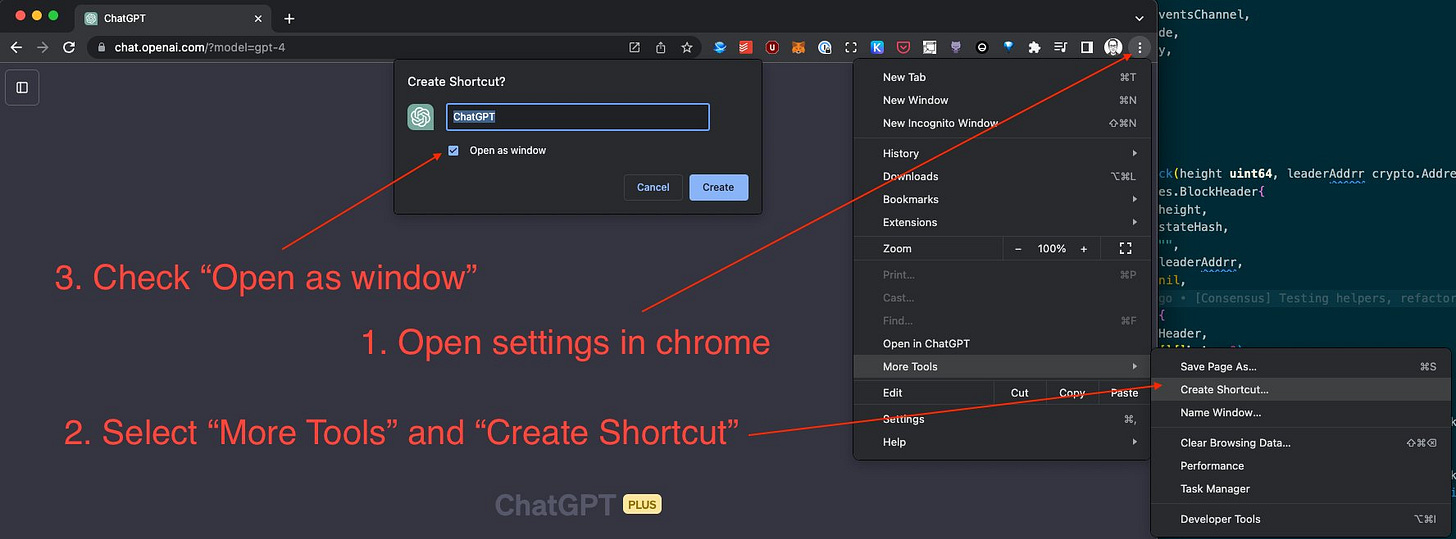
Task: Close the ChatGPT browser tab
Action: pyautogui.click(x=258, y=19)
